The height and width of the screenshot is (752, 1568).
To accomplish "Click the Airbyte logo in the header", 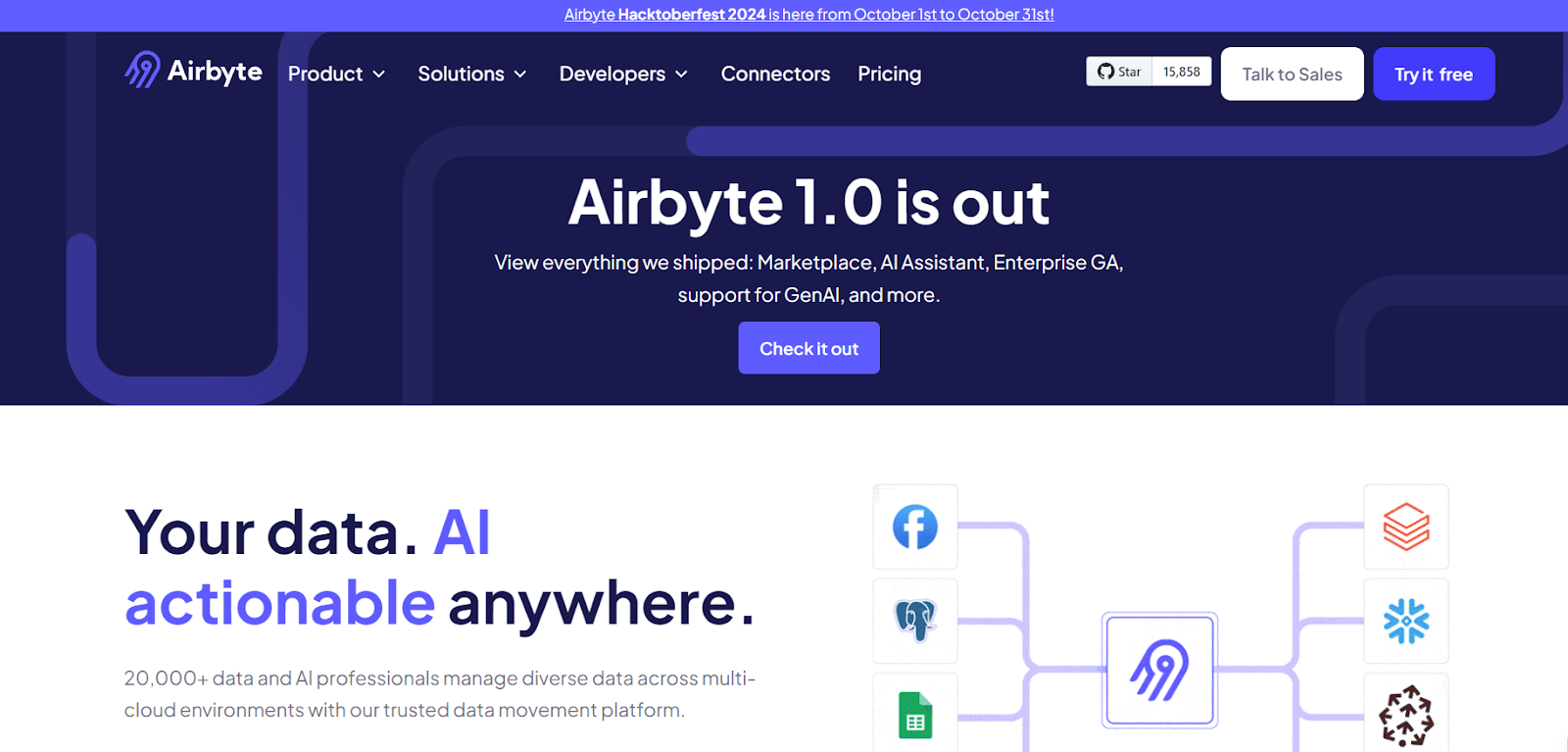I will [193, 71].
